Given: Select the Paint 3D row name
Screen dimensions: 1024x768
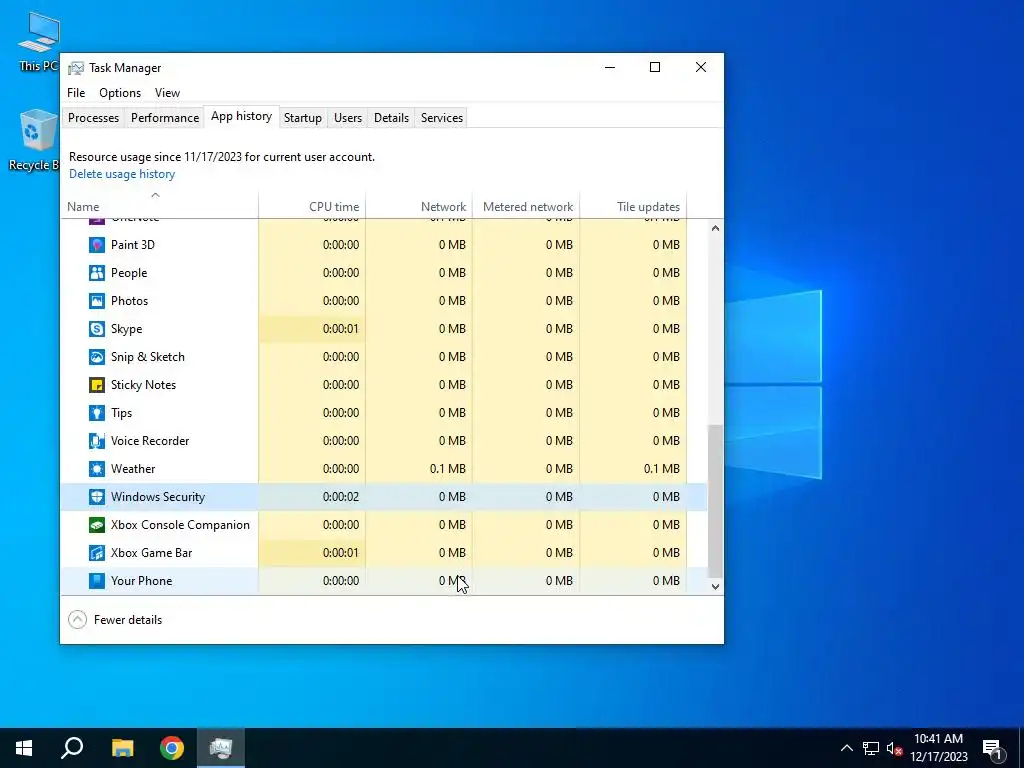Looking at the screenshot, I should (133, 245).
